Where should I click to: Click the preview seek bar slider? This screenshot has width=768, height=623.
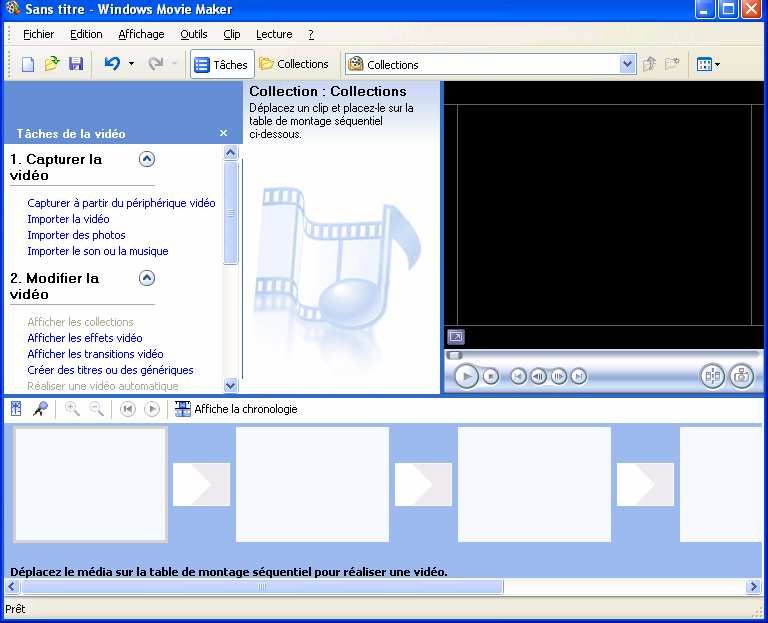(455, 355)
